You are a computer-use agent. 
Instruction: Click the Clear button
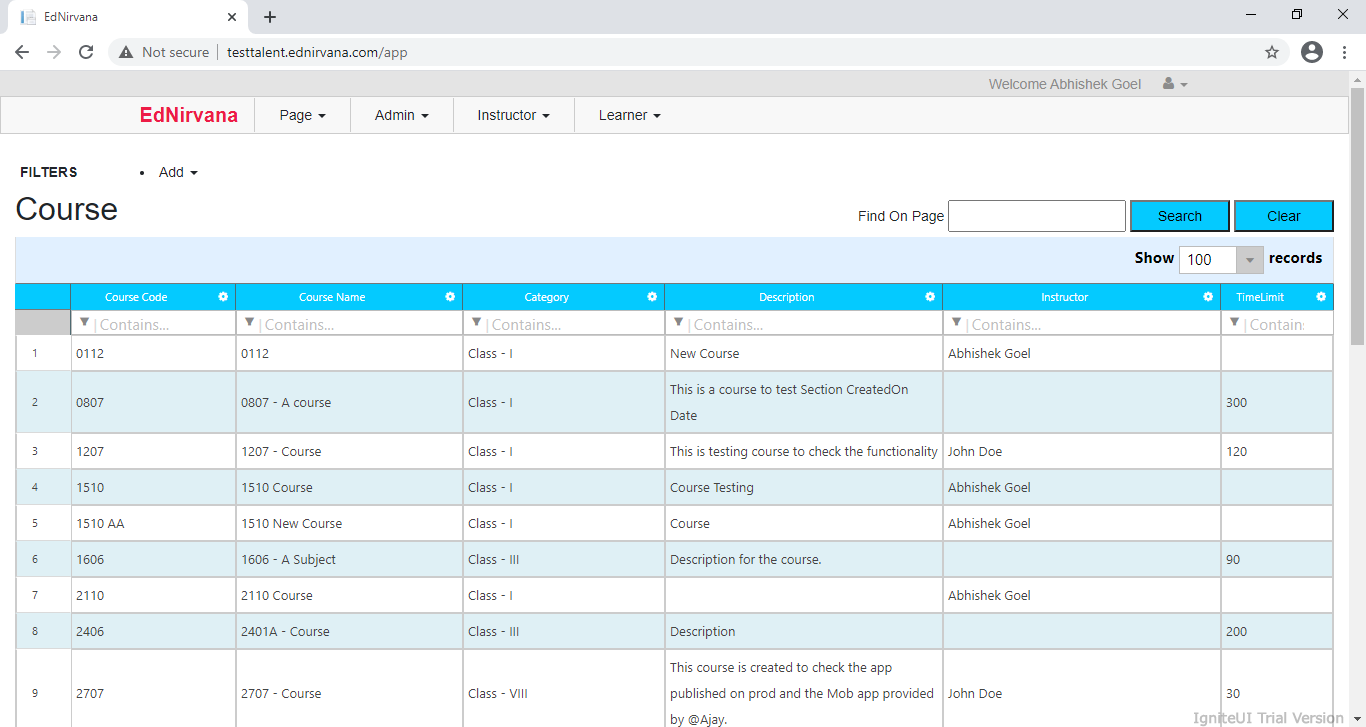pos(1283,216)
